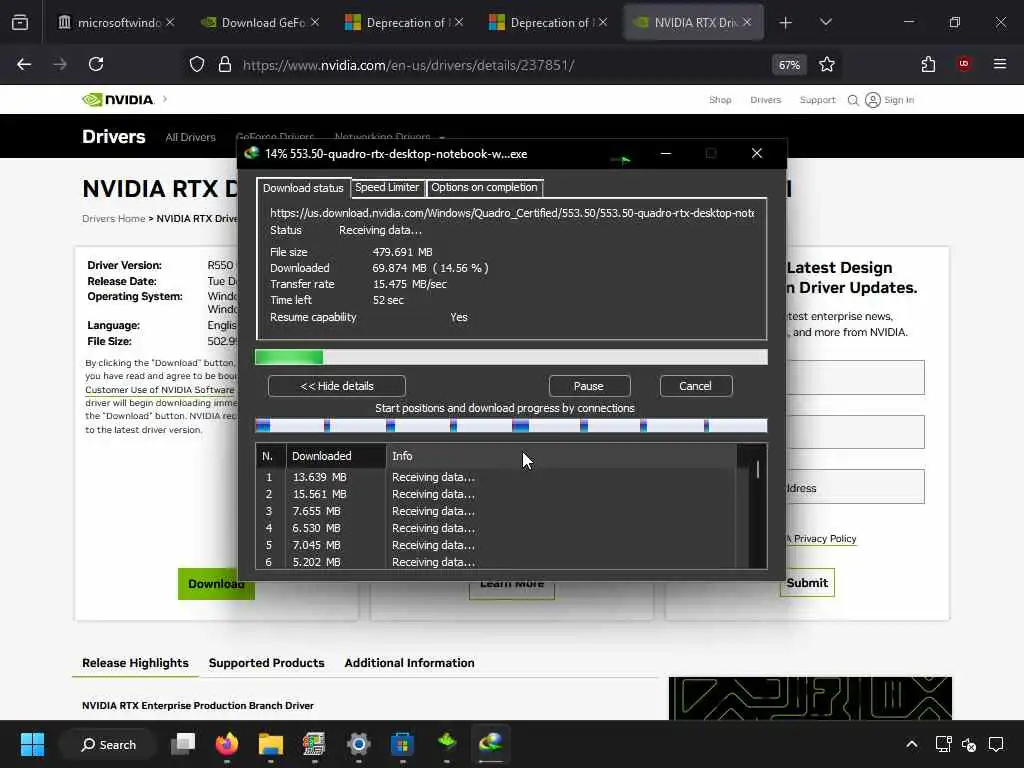The width and height of the screenshot is (1024, 768).
Task: Show hidden system tray icons
Action: point(912,744)
